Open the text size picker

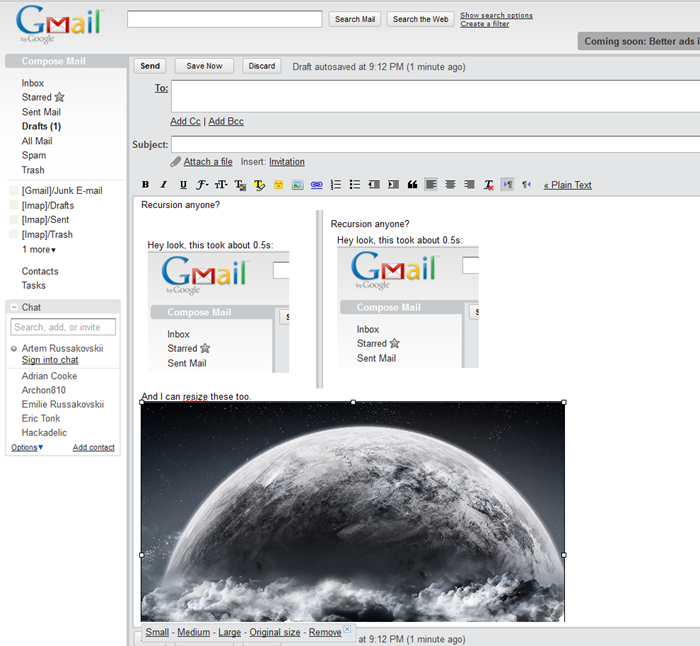[x=221, y=185]
